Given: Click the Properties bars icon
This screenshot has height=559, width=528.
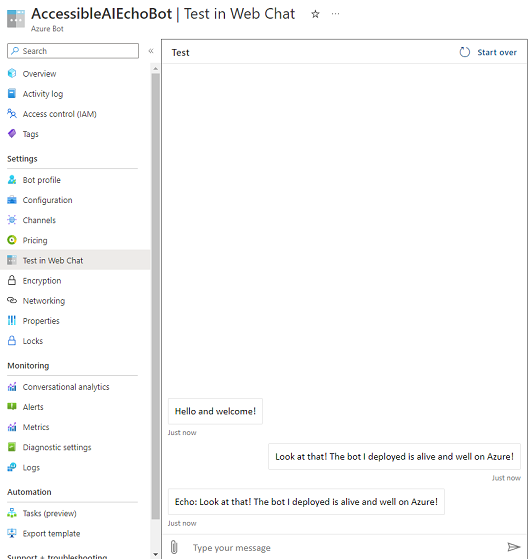Looking at the screenshot, I should (12, 320).
